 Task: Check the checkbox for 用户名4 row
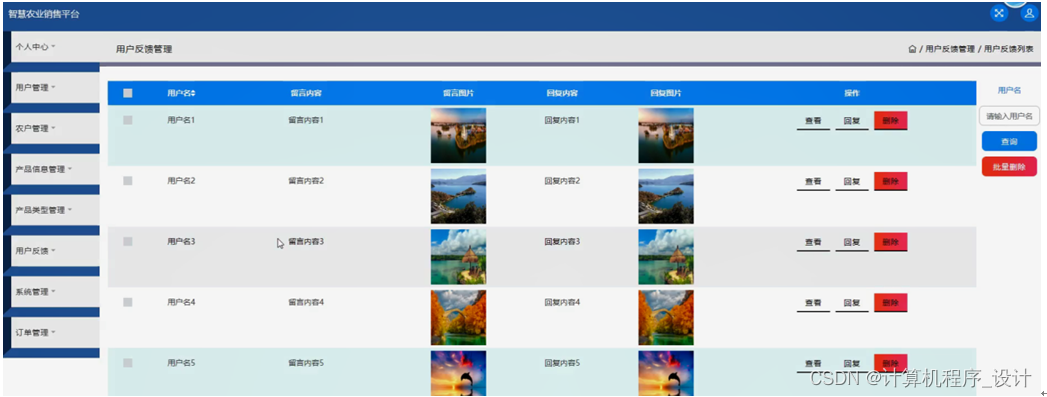[x=128, y=302]
